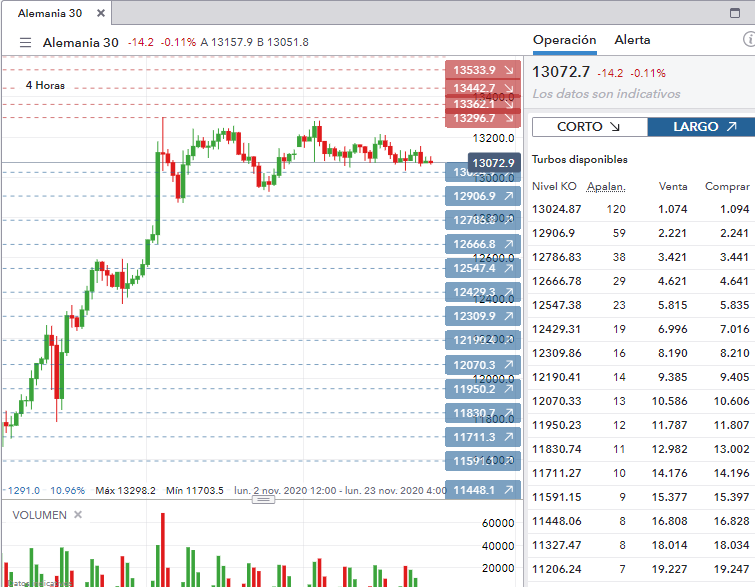The image size is (755, 587).
Task: Click sell price 10.586
Action: click(669, 402)
